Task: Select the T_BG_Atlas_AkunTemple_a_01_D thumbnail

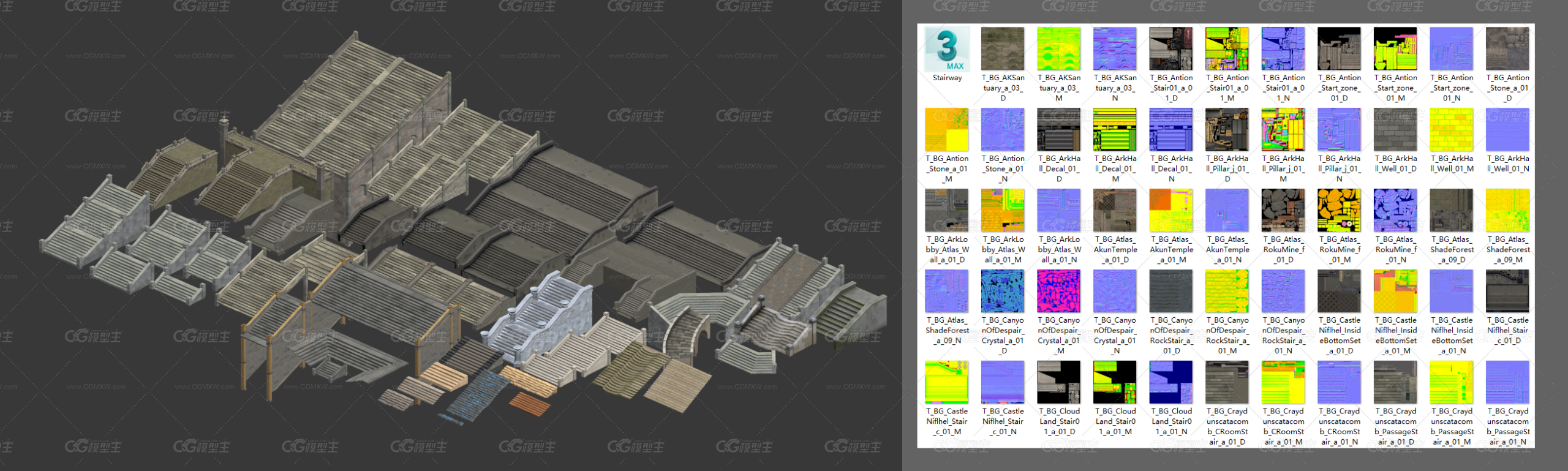Action: point(1115,211)
